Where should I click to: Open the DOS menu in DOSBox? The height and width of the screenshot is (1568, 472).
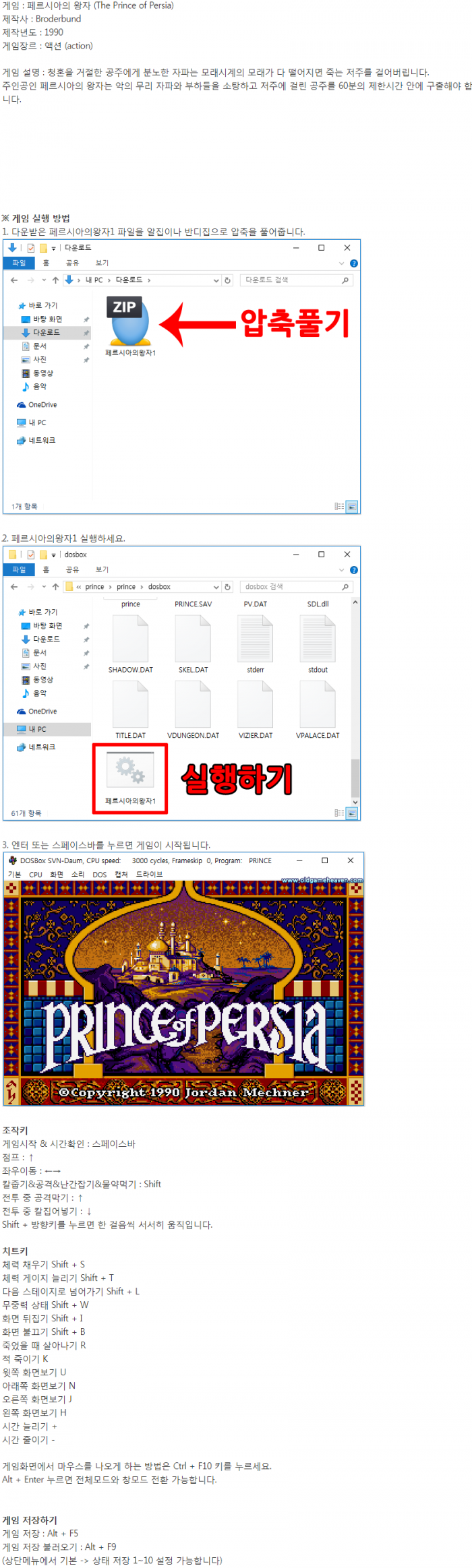point(100,875)
